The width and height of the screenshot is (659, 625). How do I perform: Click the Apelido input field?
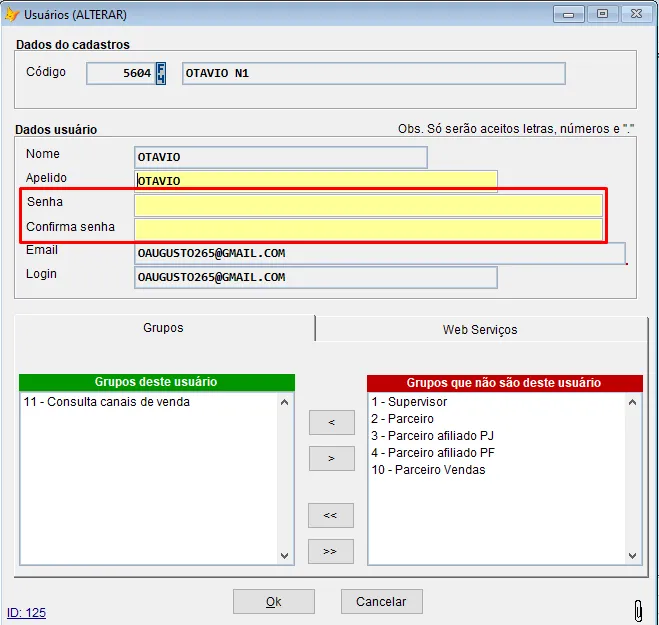pos(316,181)
